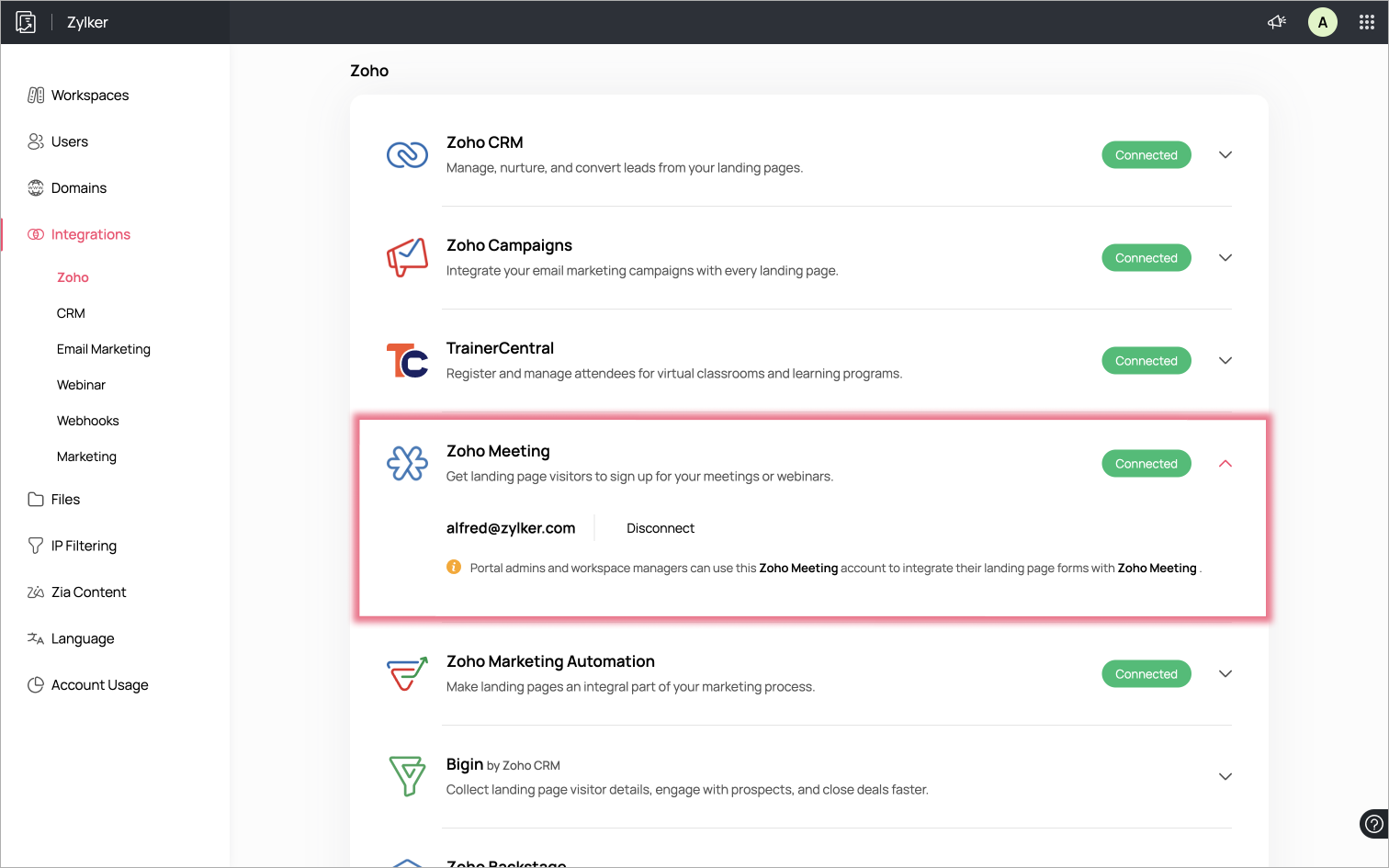Viewport: 1389px width, 868px height.
Task: Click the help question mark icon
Action: [1373, 824]
